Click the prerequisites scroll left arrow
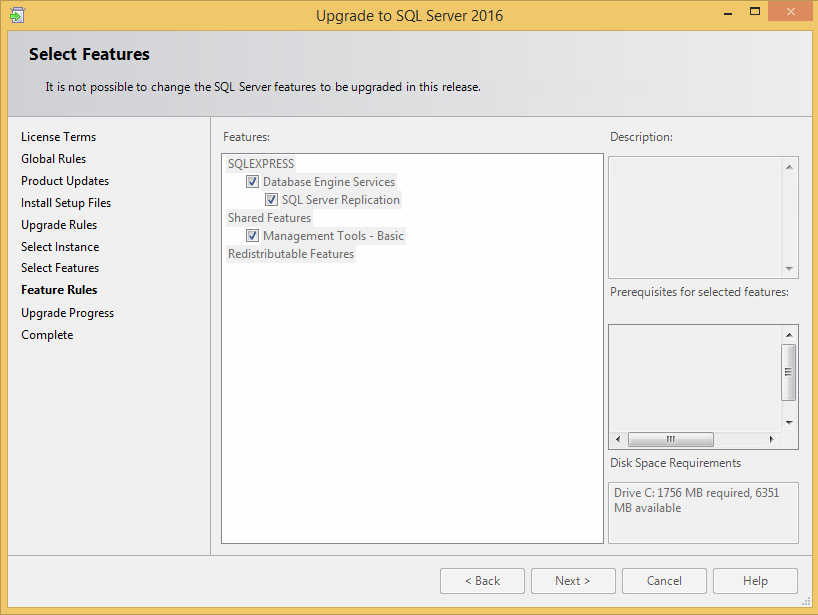Image resolution: width=818 pixels, height=615 pixels. [x=618, y=439]
